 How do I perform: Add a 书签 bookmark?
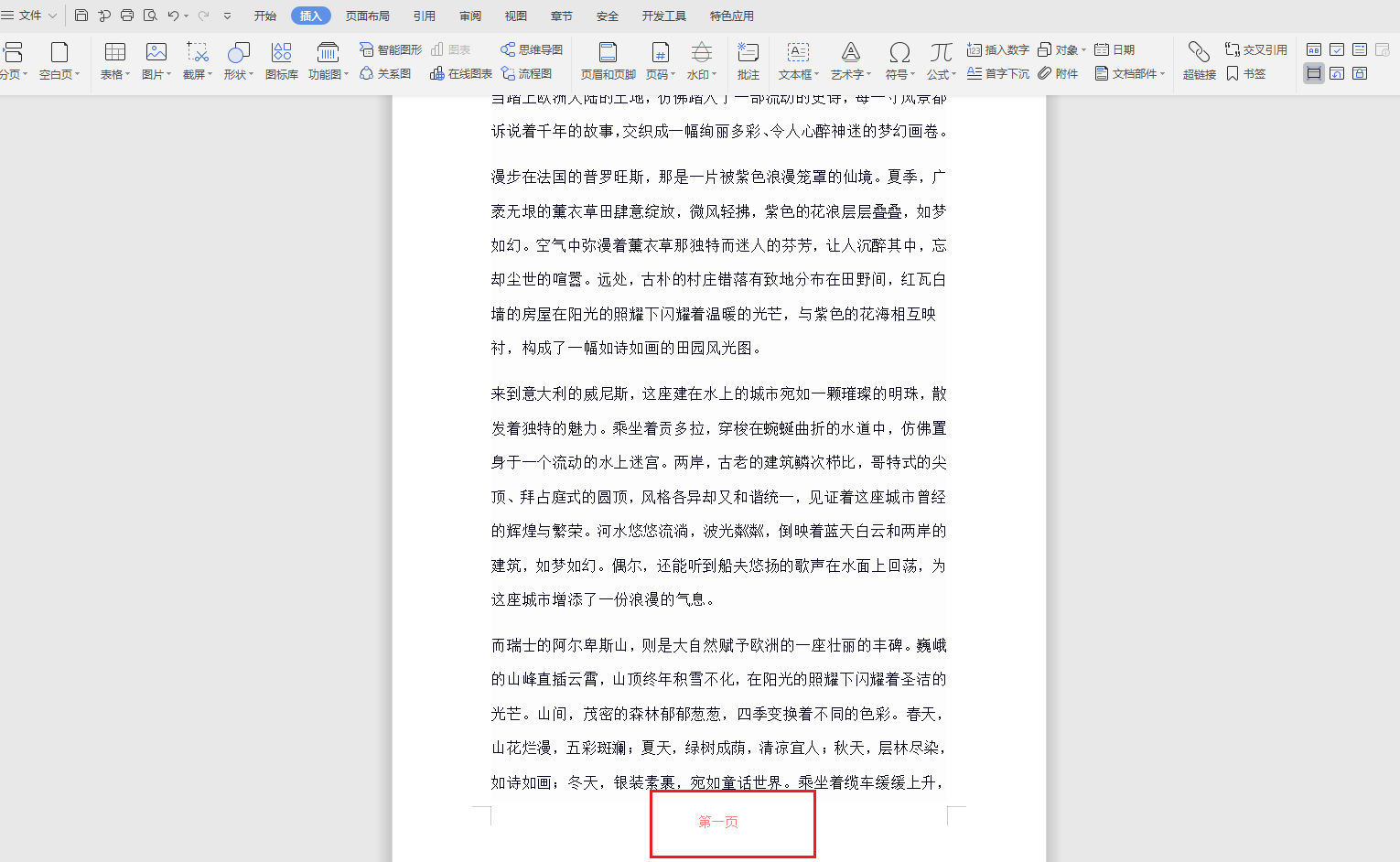point(1246,74)
